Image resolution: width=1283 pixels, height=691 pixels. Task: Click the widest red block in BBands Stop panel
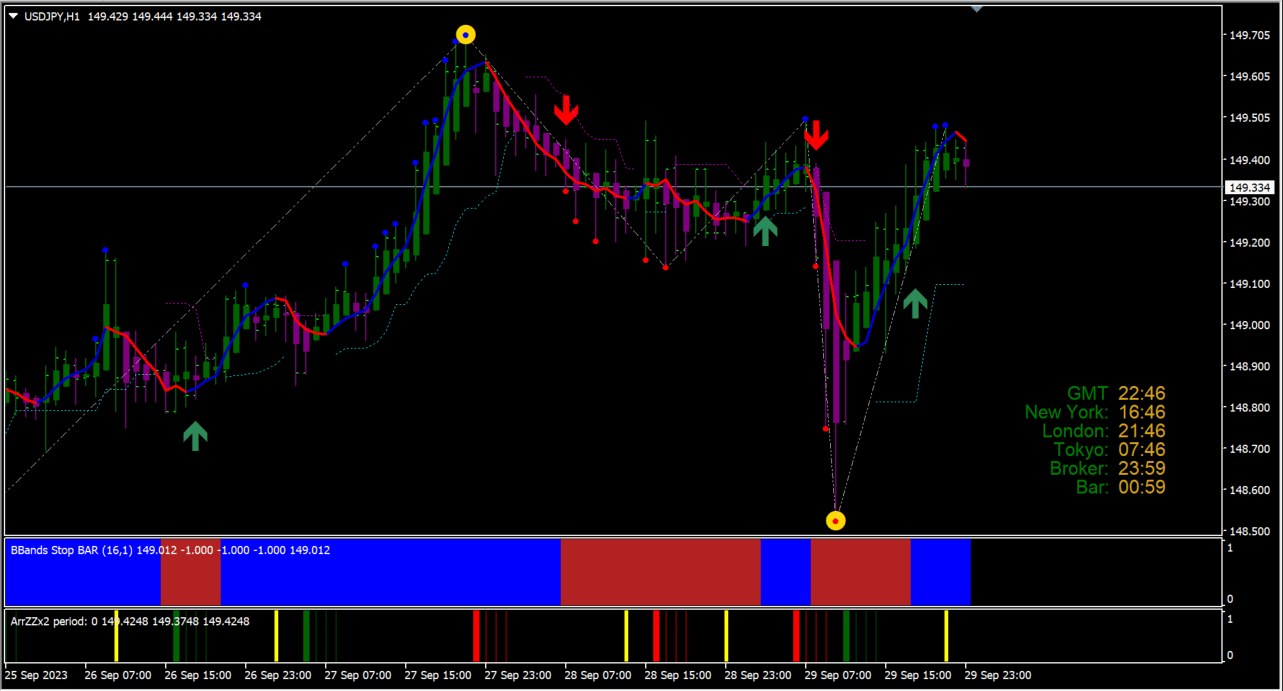661,572
